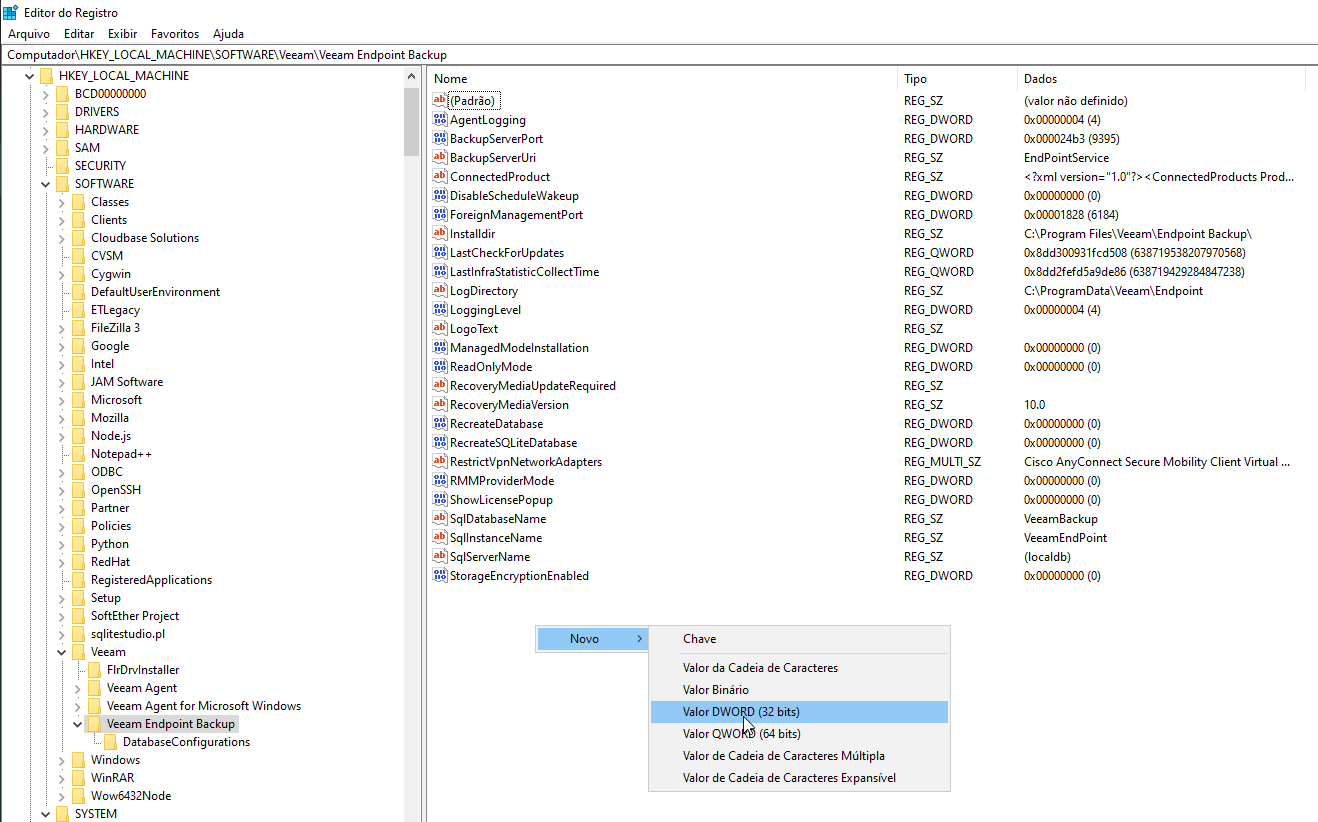
Task: Collapse the Veeam key
Action: 62,652
